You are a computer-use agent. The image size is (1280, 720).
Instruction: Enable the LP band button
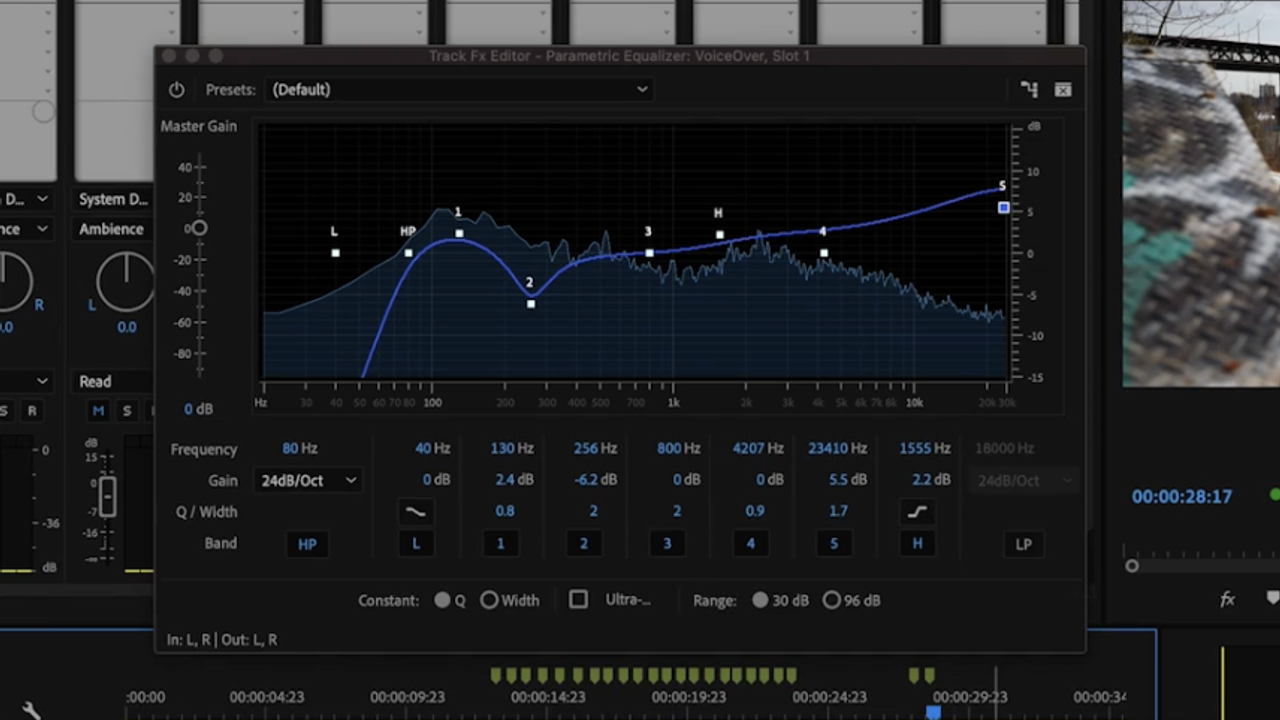pyautogui.click(x=1023, y=544)
